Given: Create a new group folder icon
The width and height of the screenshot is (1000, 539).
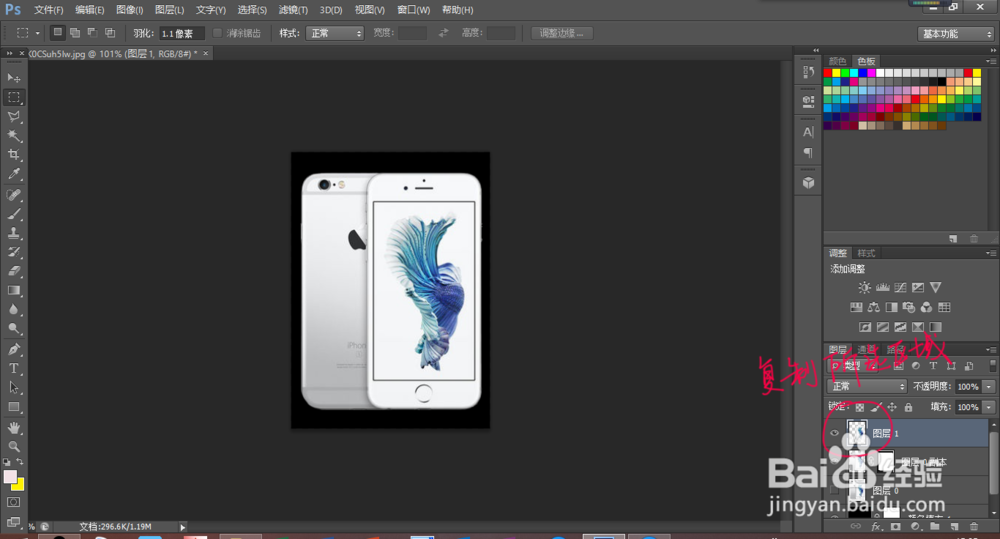Looking at the screenshot, I should click(x=934, y=527).
